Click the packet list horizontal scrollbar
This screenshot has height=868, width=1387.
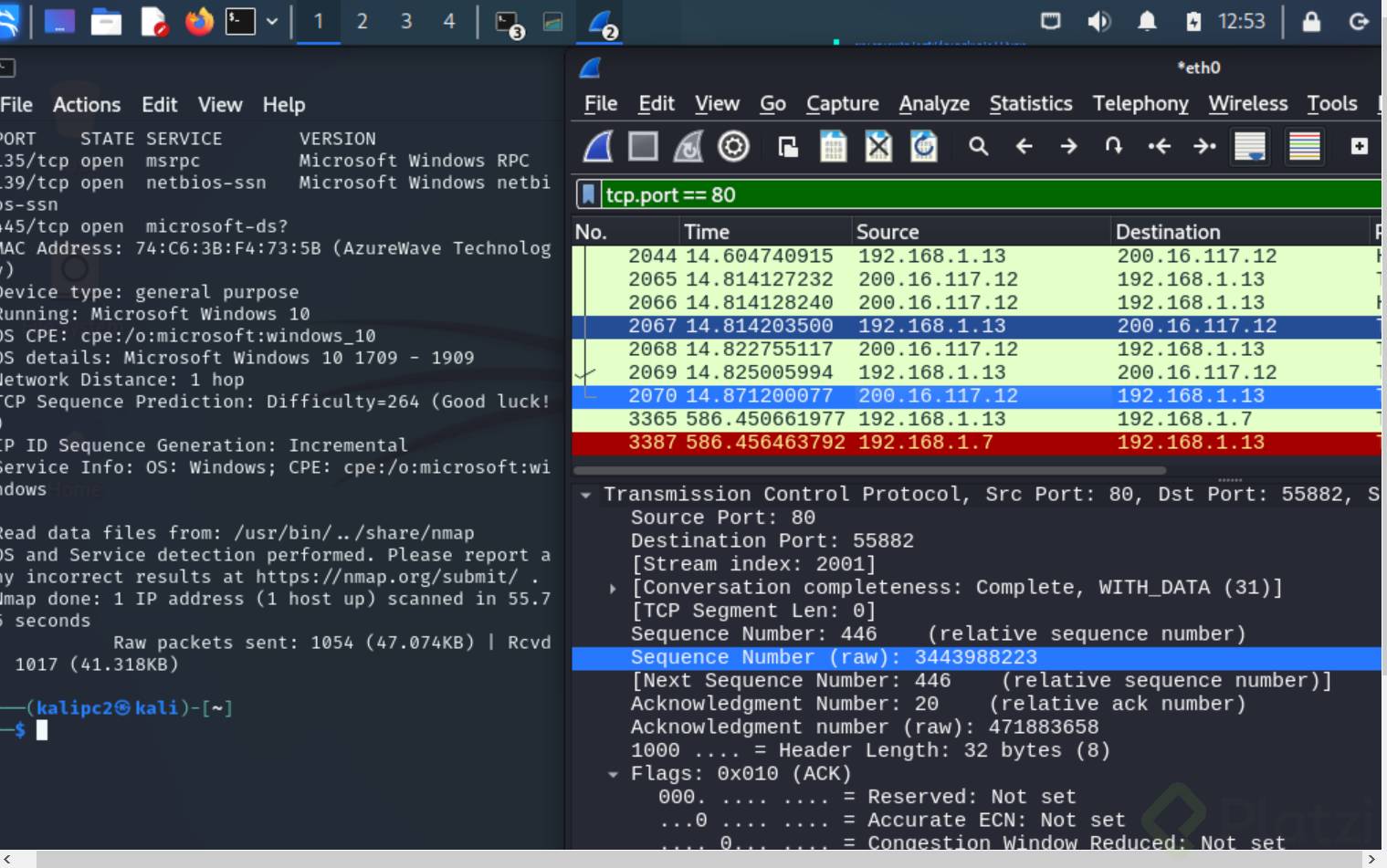(869, 471)
